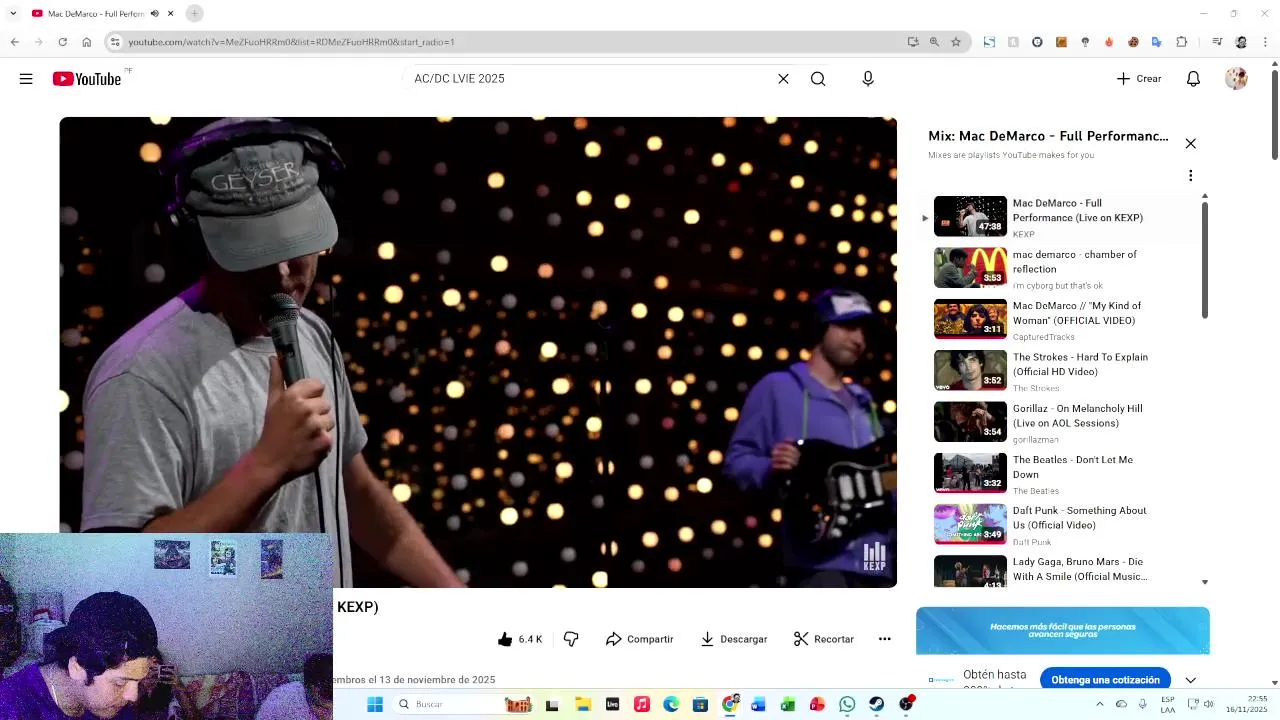Click the browser home icon
Screen dimensions: 1280x720
tap(86, 42)
